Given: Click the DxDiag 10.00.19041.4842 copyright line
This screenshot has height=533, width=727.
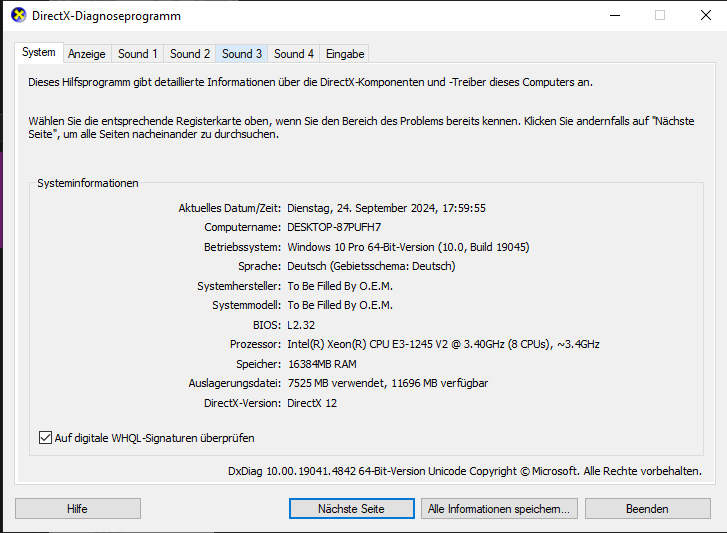Looking at the screenshot, I should tap(465, 471).
